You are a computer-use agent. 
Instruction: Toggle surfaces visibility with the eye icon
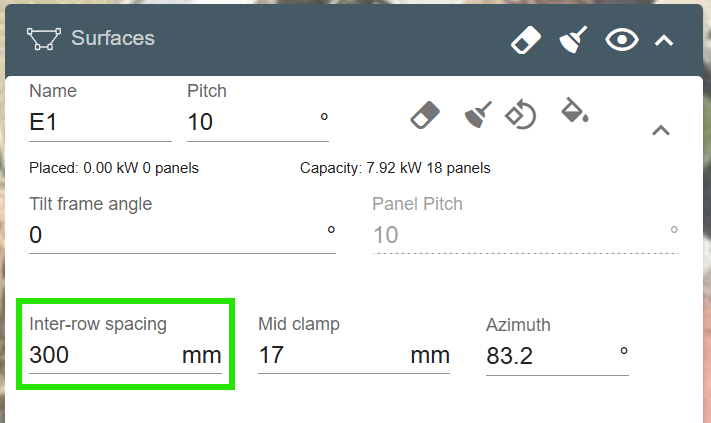tap(622, 40)
